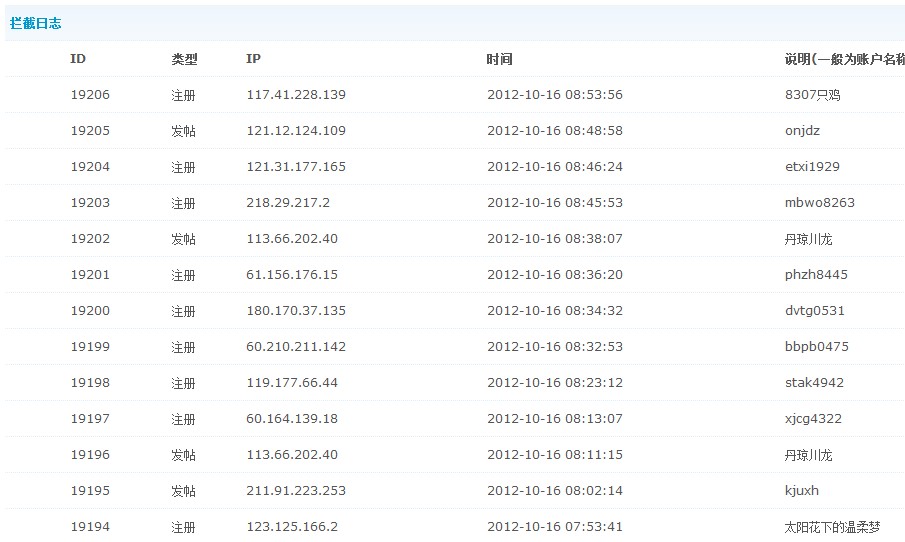
Task: Select log entry ID 19200
Action: tap(90, 311)
